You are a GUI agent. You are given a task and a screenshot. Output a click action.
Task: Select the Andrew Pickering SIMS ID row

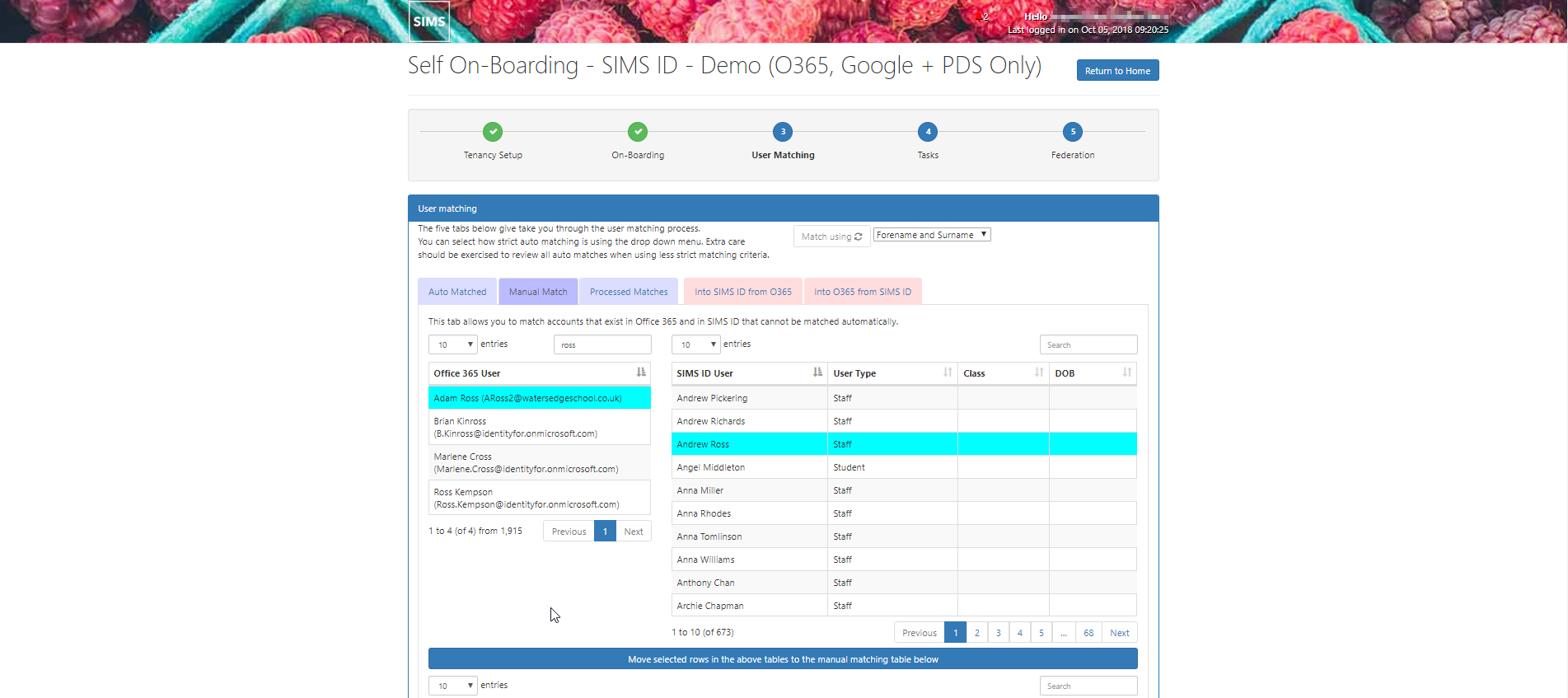(904, 398)
